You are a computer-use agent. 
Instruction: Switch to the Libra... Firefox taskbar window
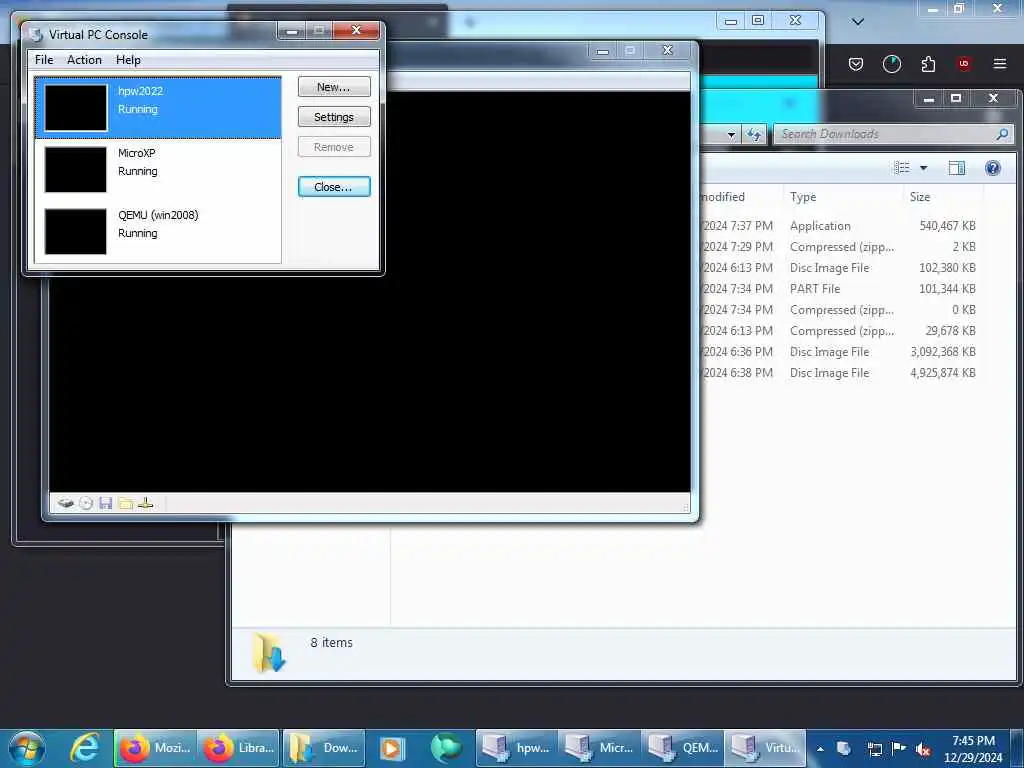238,748
